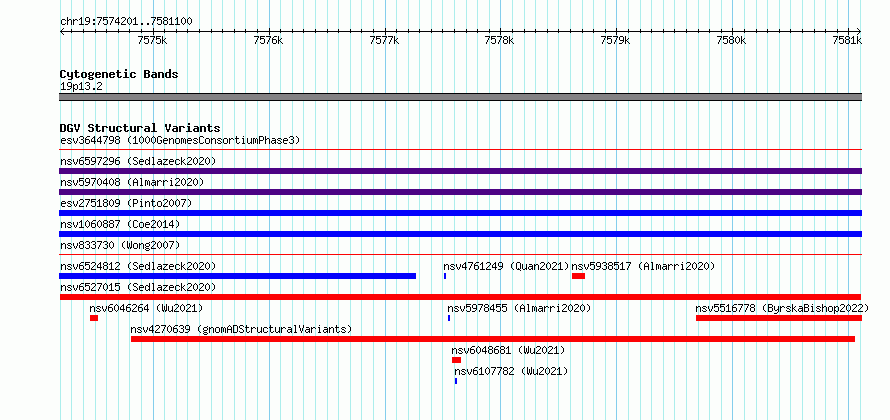Click the 7581k ruler position
This screenshot has height=420, width=890.
tap(847, 40)
